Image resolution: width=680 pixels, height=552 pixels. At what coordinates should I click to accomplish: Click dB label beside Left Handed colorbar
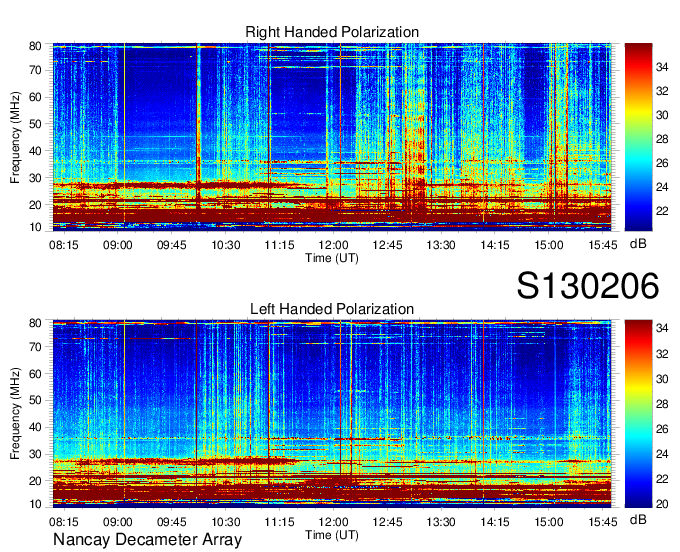point(638,519)
